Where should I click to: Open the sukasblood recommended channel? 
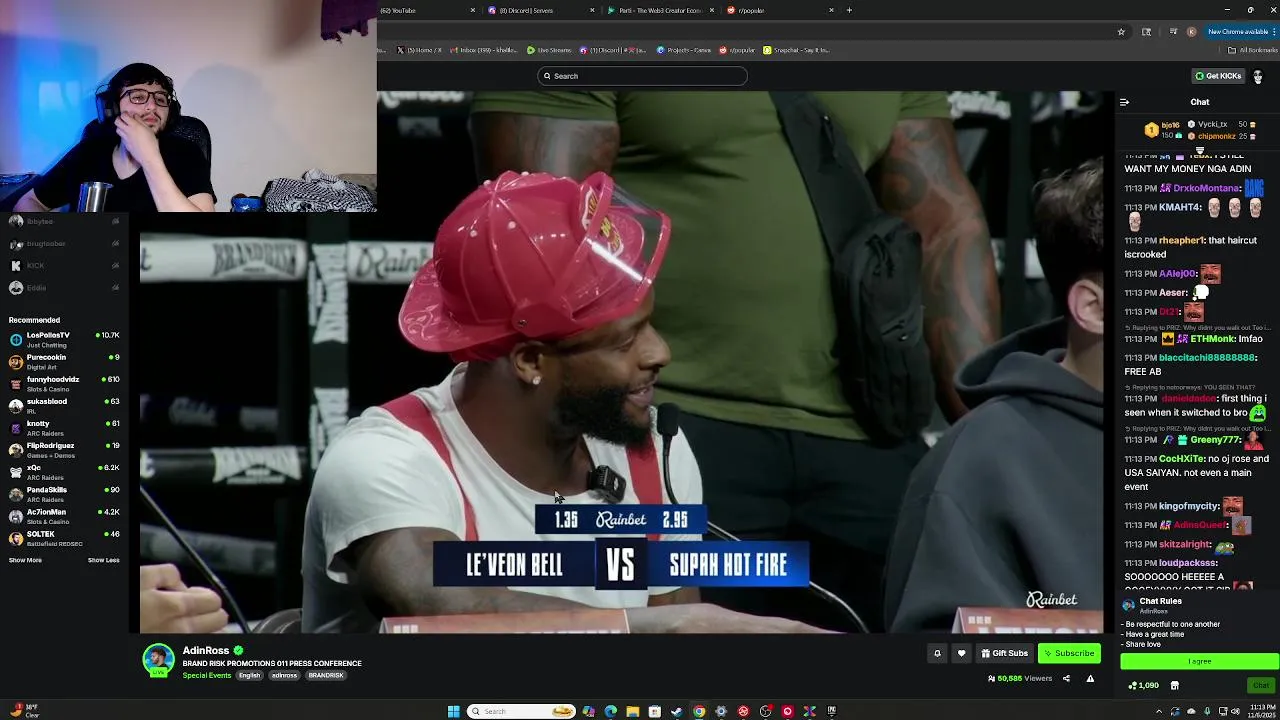(64, 405)
